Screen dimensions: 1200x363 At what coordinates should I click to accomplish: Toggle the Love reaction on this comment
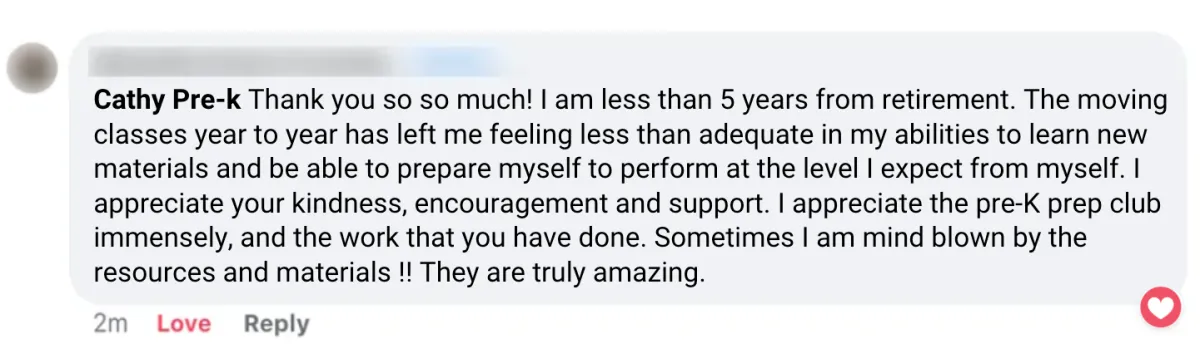click(x=184, y=324)
